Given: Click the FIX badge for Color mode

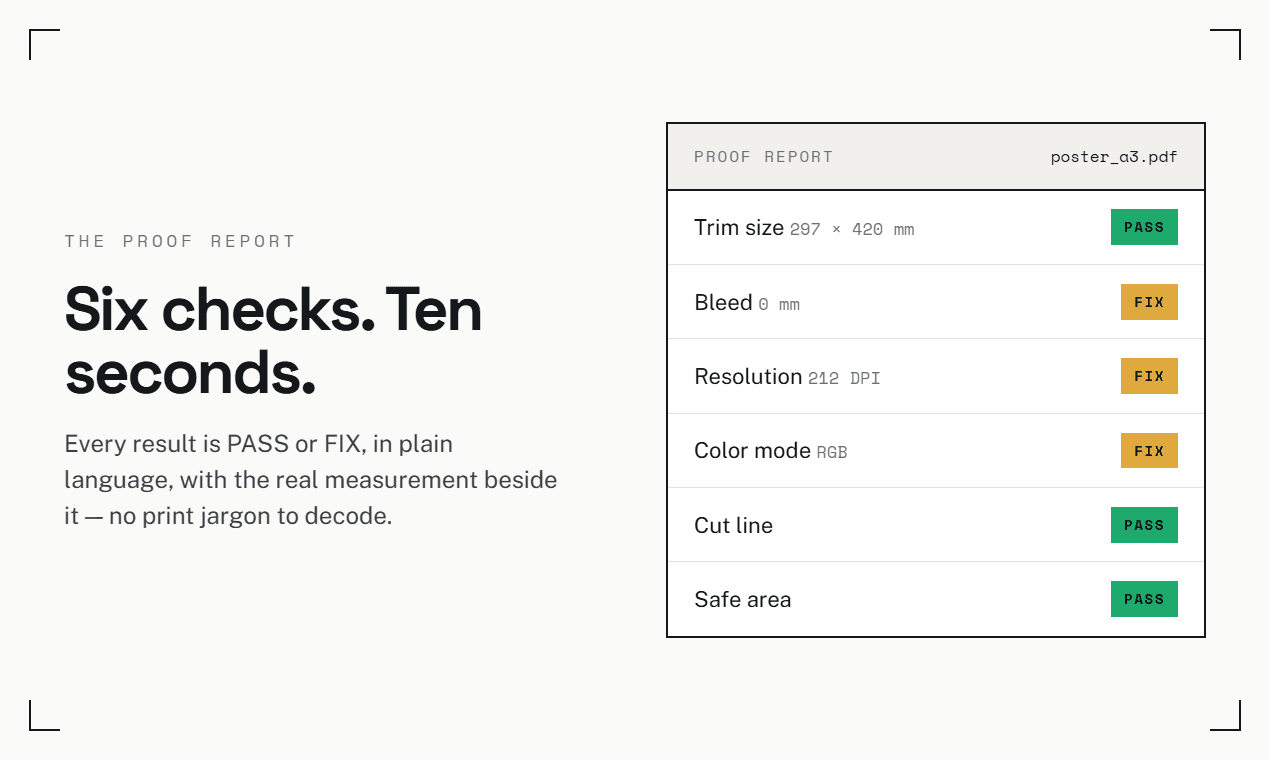Looking at the screenshot, I should [x=1149, y=451].
